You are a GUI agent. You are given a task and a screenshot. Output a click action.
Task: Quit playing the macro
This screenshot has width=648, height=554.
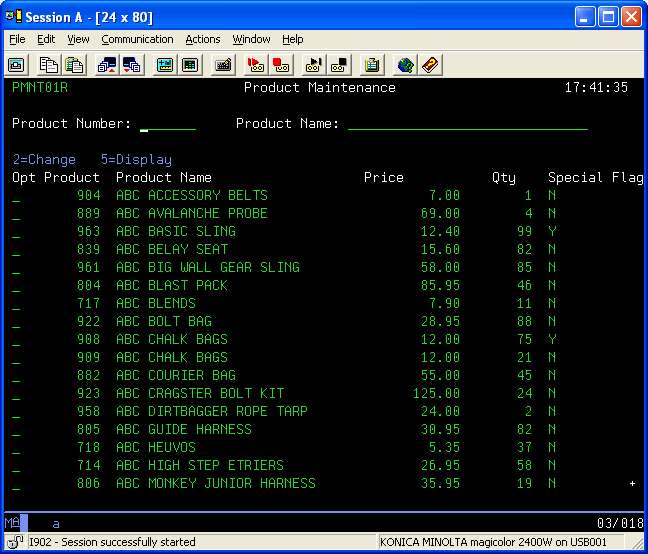coord(338,65)
